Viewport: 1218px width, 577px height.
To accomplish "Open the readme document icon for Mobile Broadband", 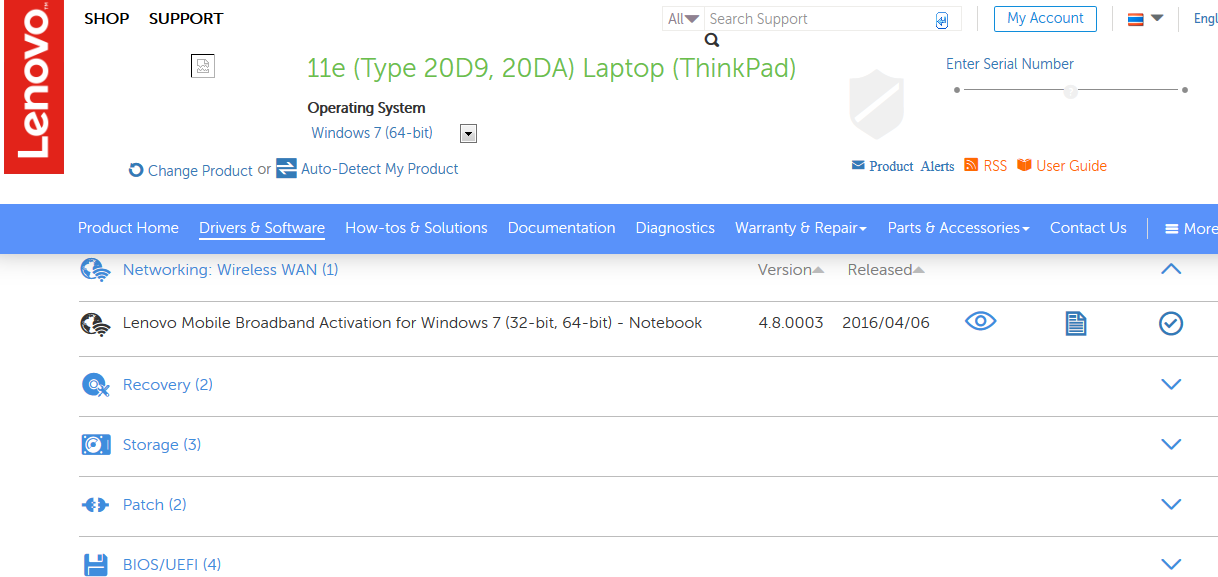I will coord(1075,323).
